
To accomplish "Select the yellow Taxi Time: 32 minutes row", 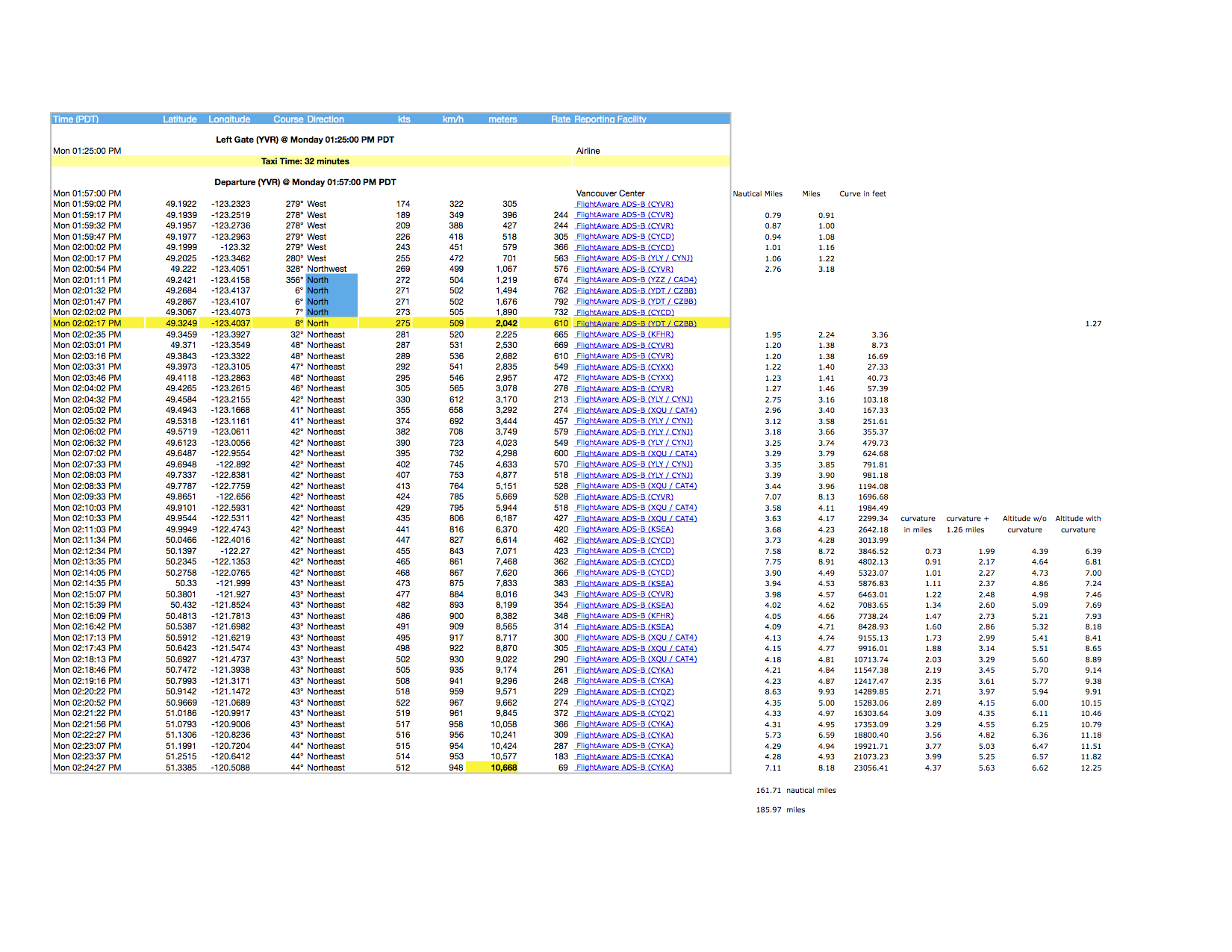I will pos(305,161).
